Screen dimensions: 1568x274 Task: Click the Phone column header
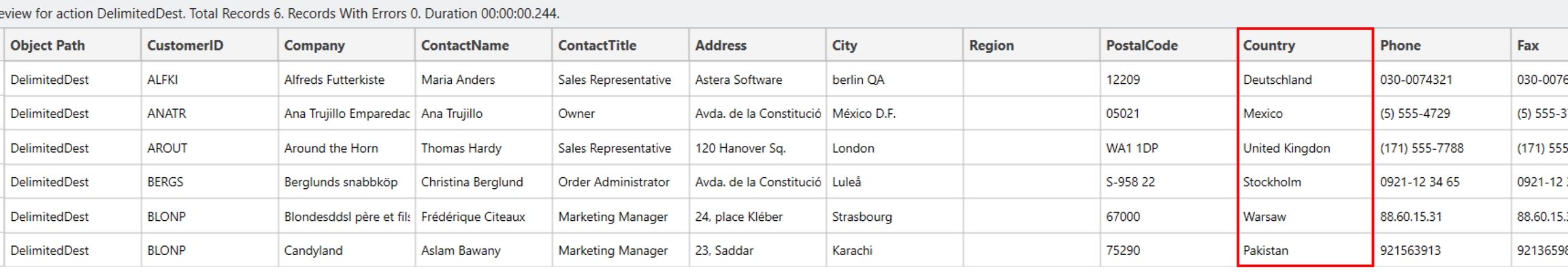1400,46
